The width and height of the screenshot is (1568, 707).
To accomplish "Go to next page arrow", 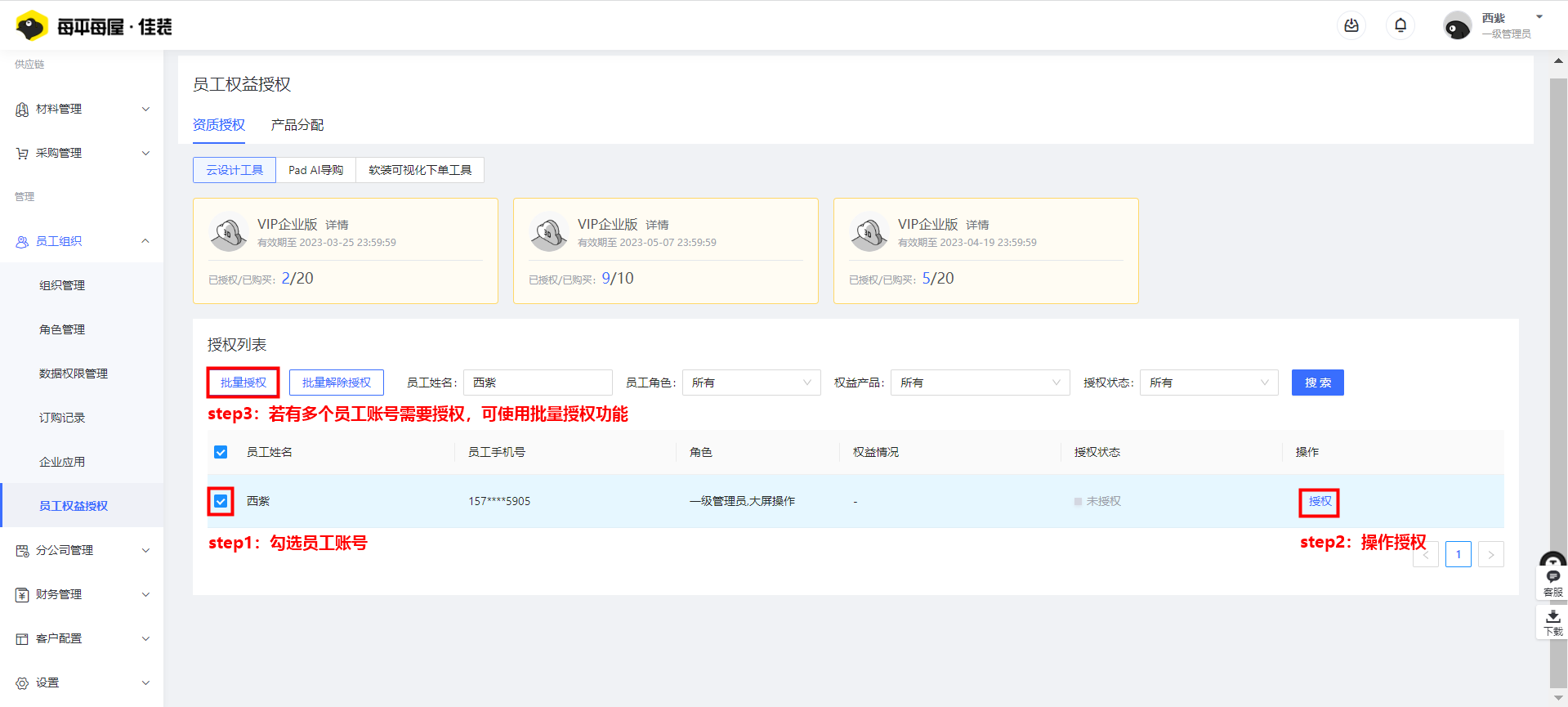I will click(x=1491, y=554).
